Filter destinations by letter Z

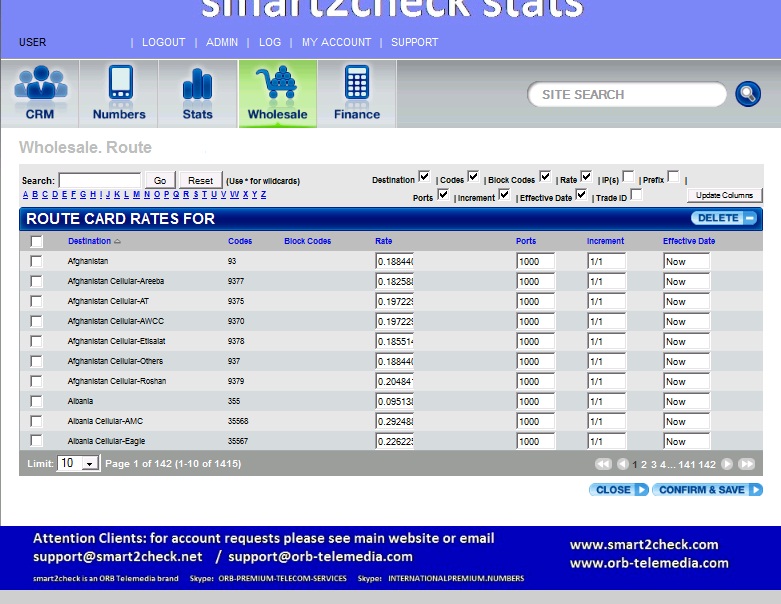click(263, 195)
